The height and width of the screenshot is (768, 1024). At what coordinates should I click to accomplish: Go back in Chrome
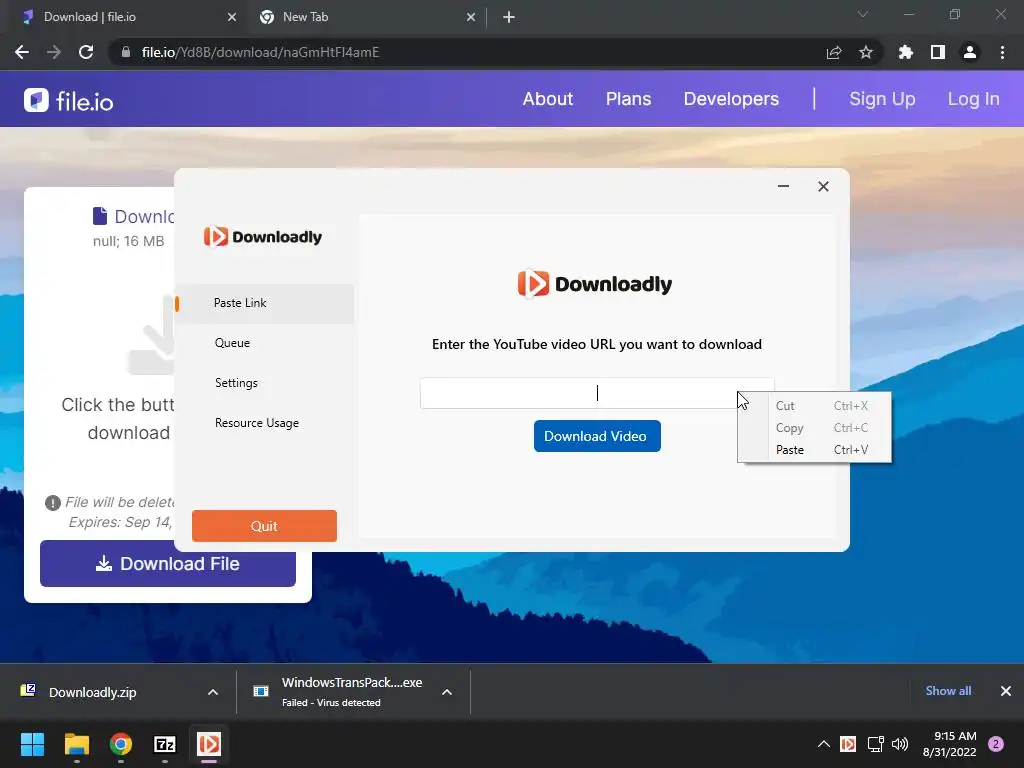(22, 52)
